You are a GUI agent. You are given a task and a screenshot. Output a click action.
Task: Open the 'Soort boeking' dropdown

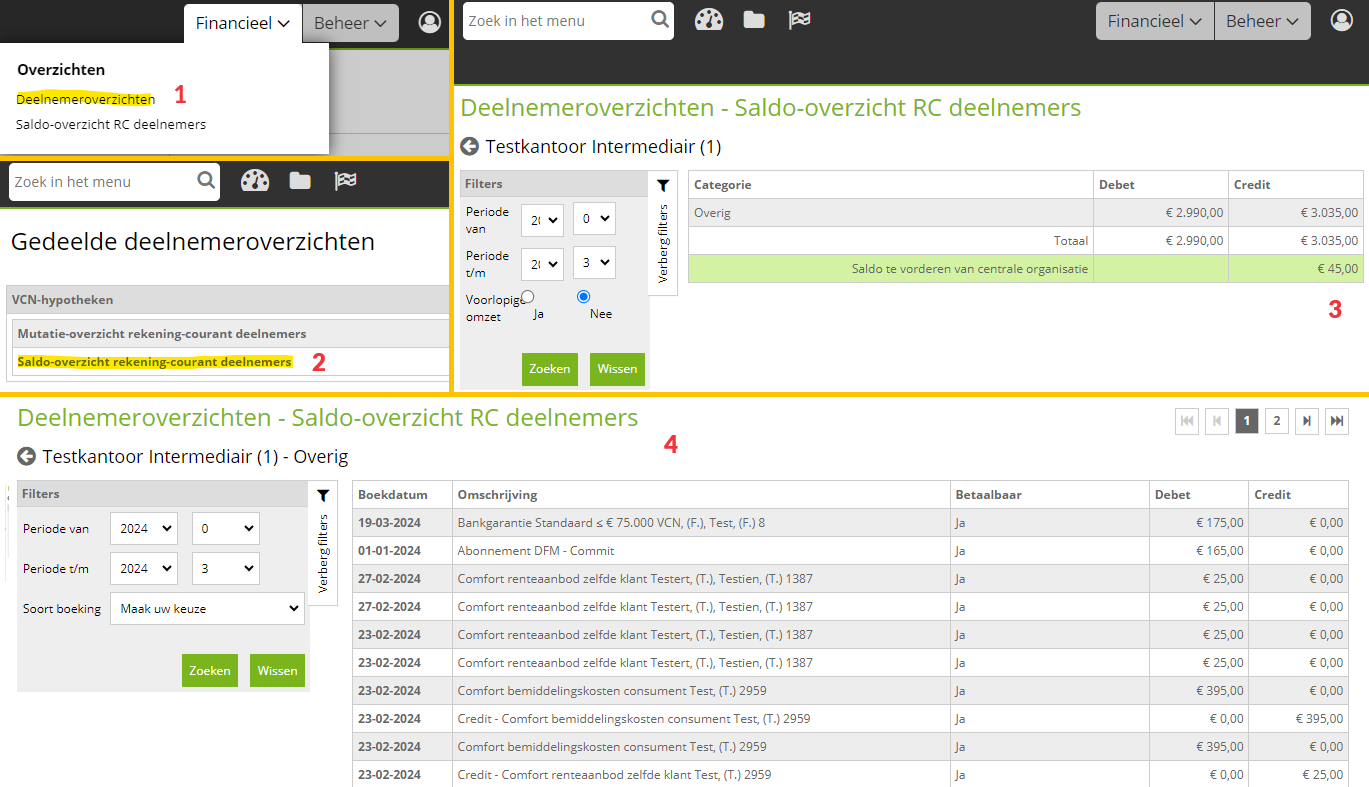point(207,608)
